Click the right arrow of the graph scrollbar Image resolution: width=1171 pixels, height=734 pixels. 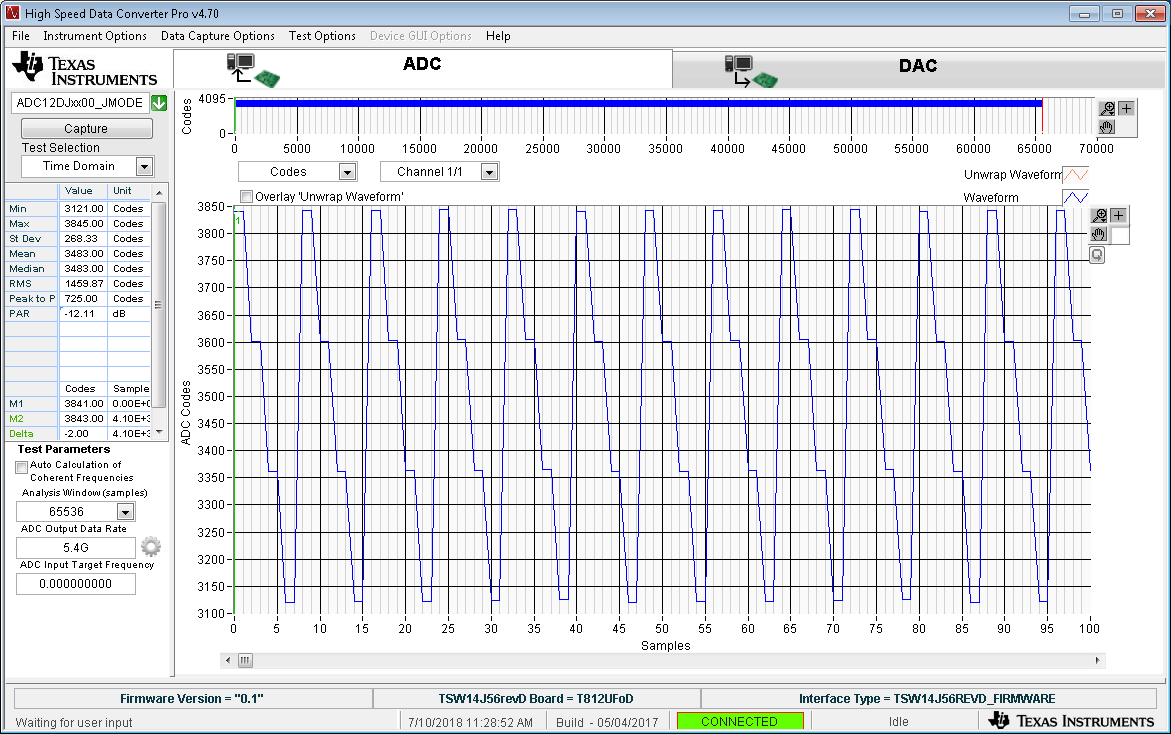[1097, 660]
